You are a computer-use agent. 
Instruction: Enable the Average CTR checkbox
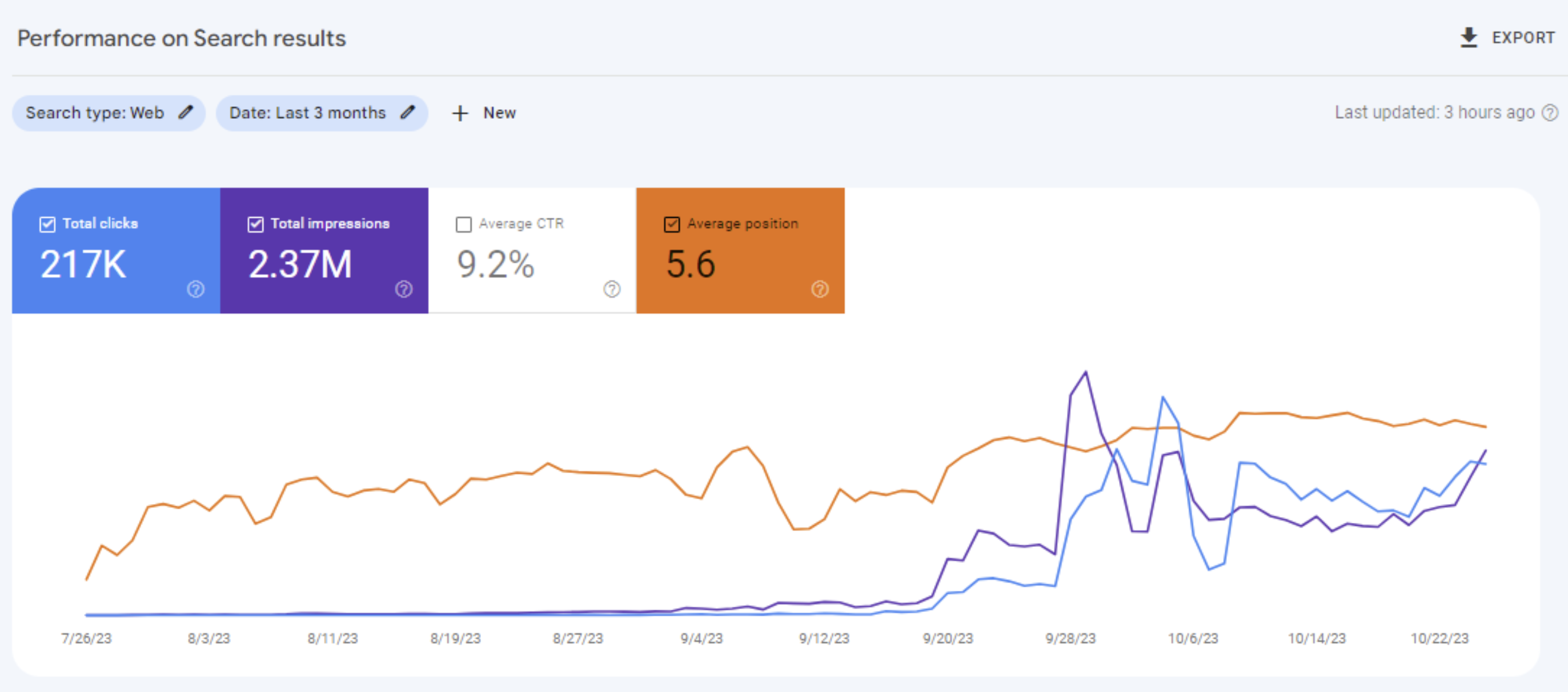[463, 224]
